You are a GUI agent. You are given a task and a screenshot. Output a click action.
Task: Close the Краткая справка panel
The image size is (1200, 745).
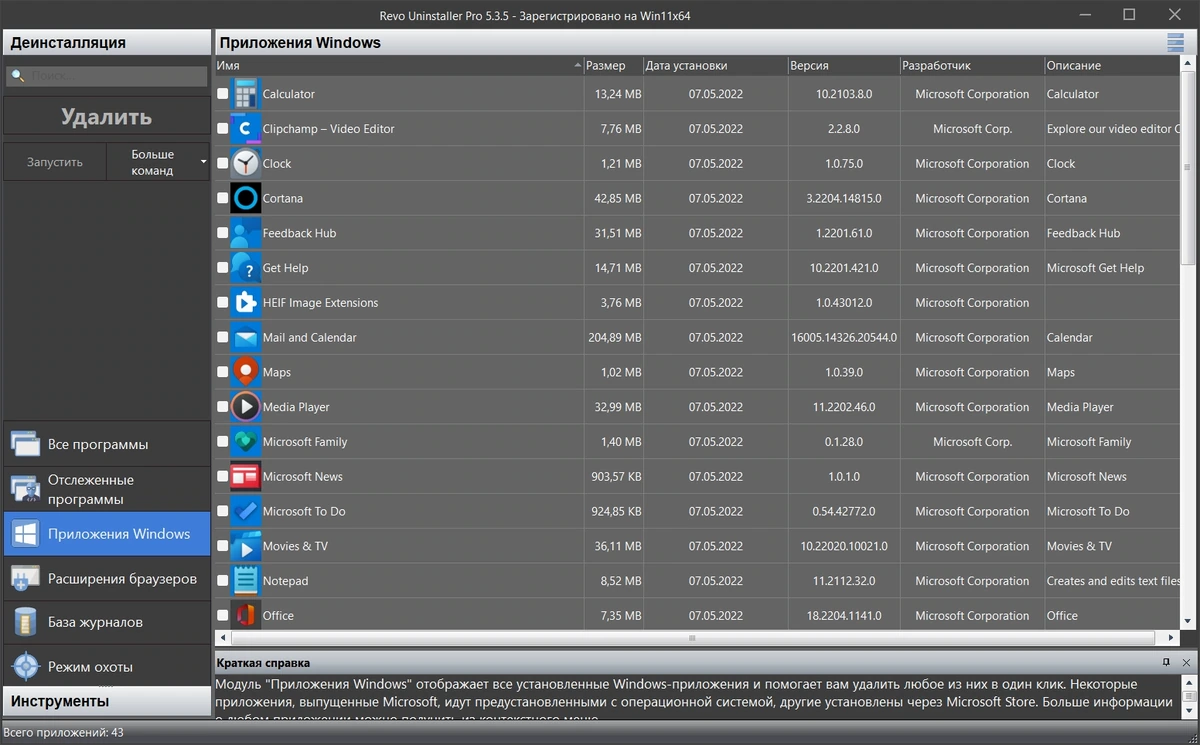pos(1186,662)
